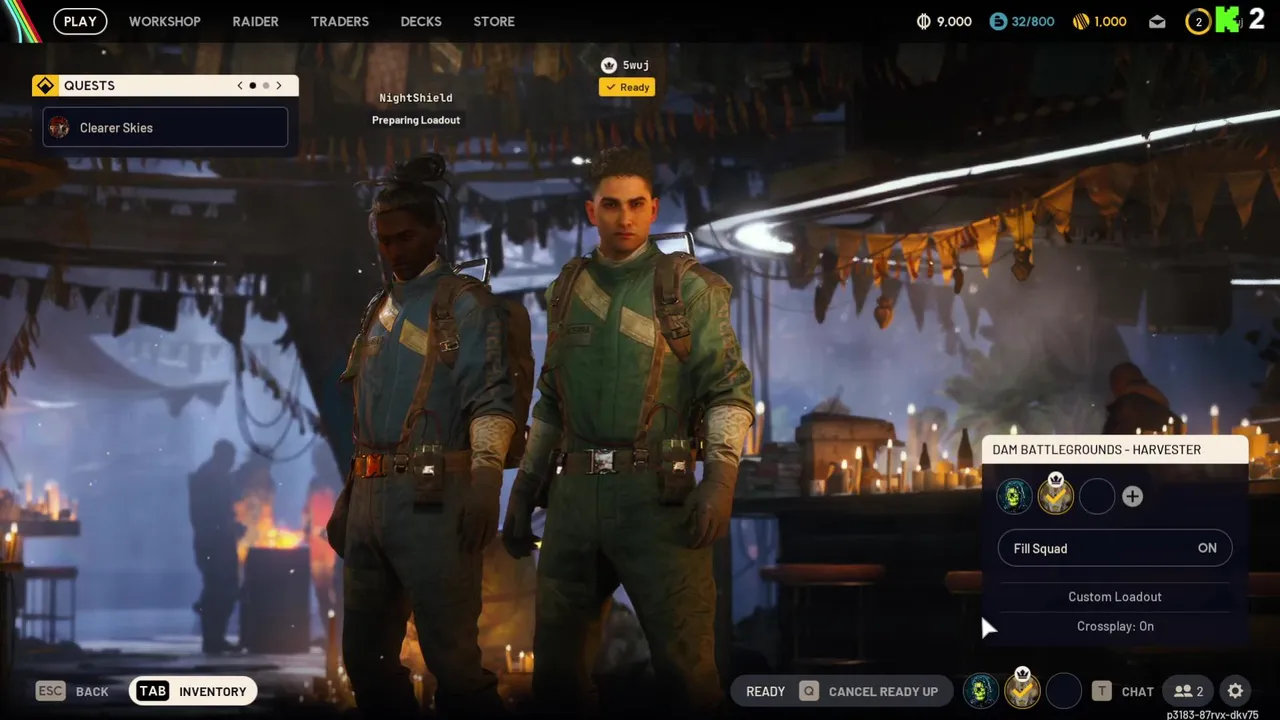
Task: Toggle the Crossplay: On setting
Action: (x=1115, y=626)
